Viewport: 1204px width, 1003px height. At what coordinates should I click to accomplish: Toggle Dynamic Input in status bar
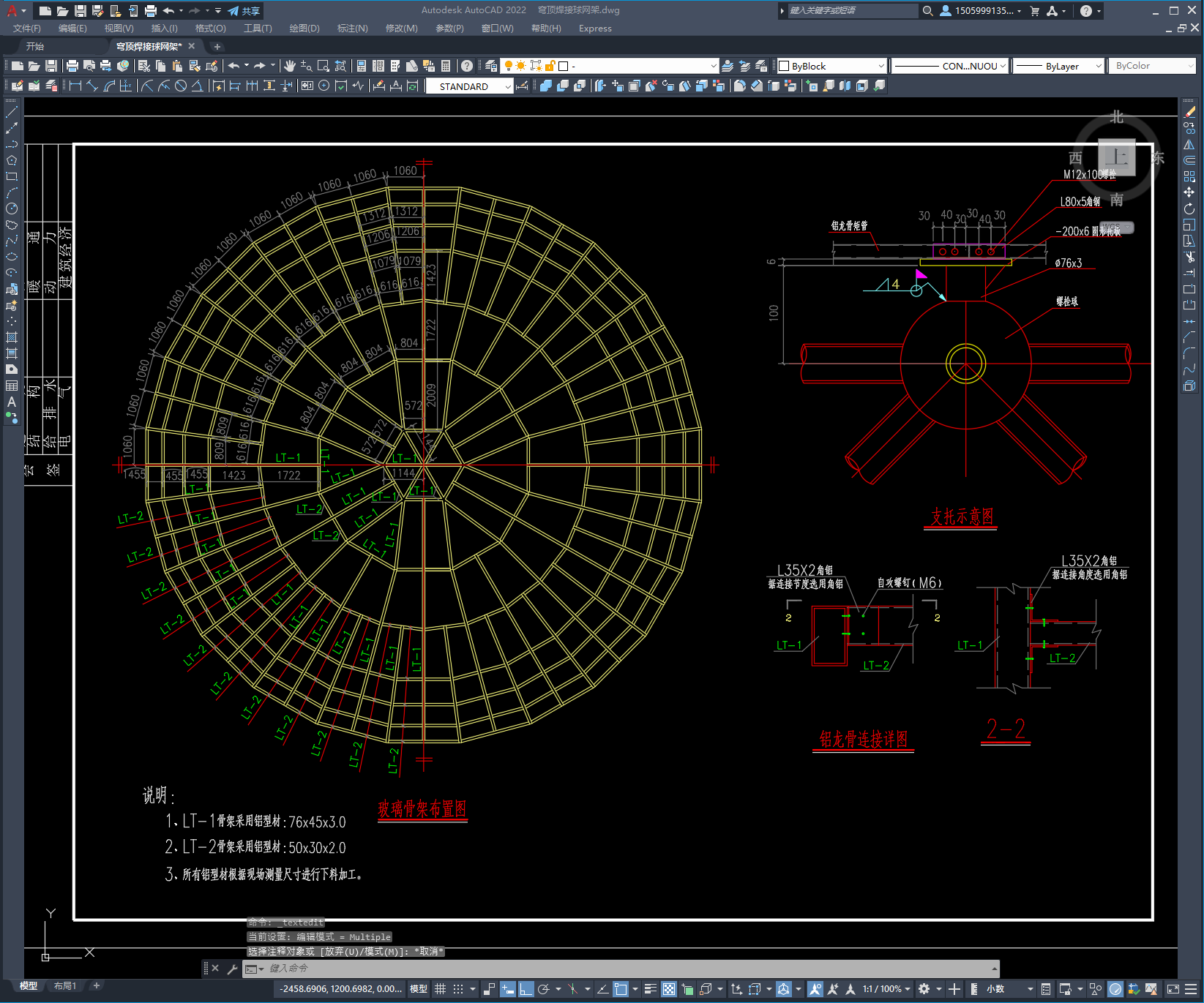[x=508, y=989]
